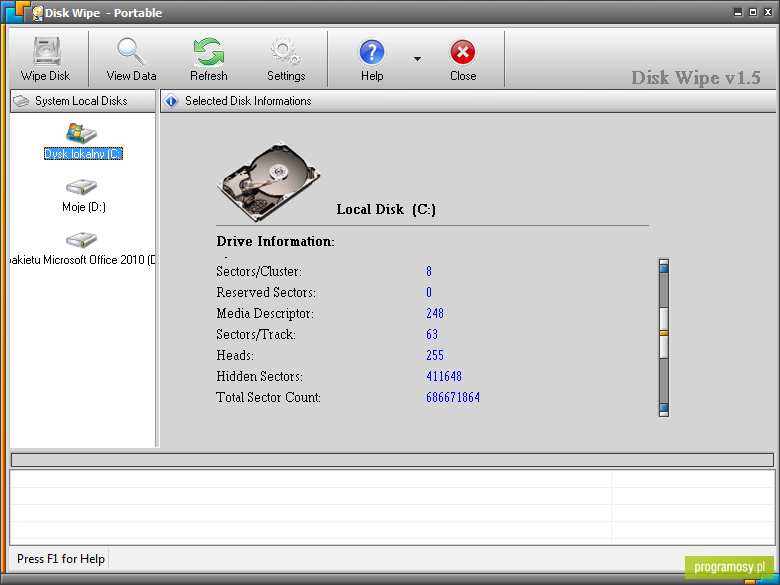Click the Disk Wipe title bar icon
780x585 pixels.
38,13
